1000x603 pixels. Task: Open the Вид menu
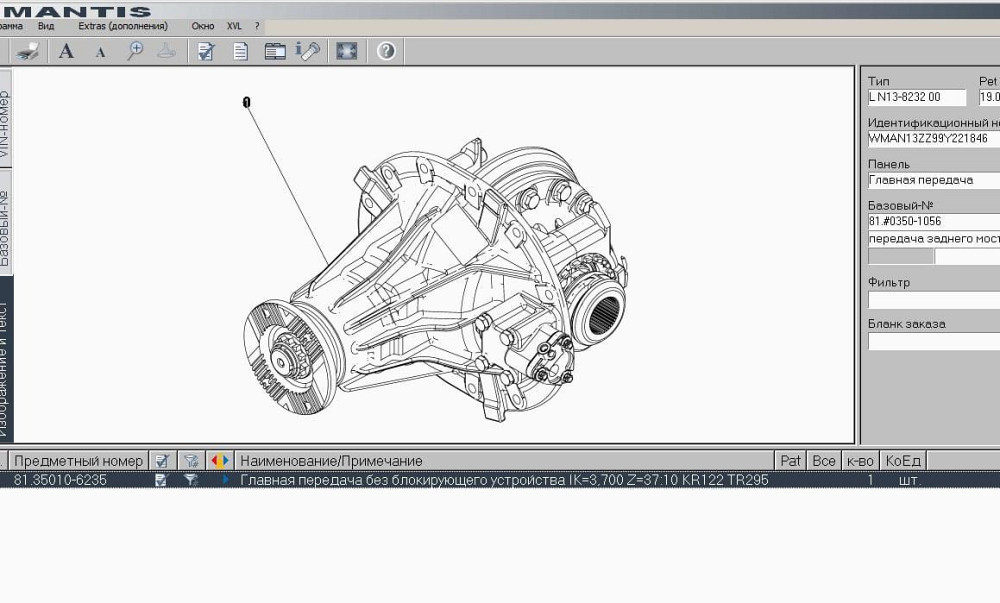click(x=46, y=26)
